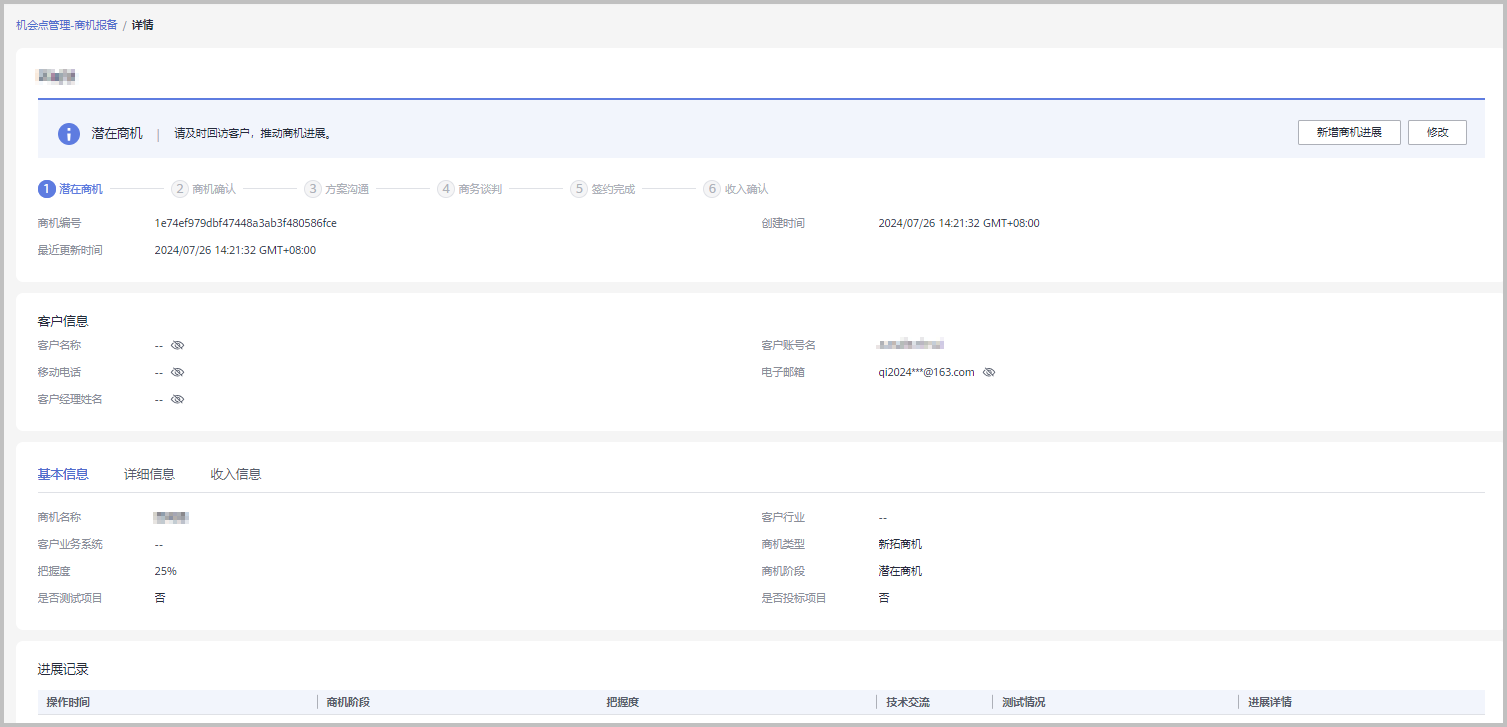Click step 6 收入确认 circle icon
The height and width of the screenshot is (727, 1507).
coord(712,189)
